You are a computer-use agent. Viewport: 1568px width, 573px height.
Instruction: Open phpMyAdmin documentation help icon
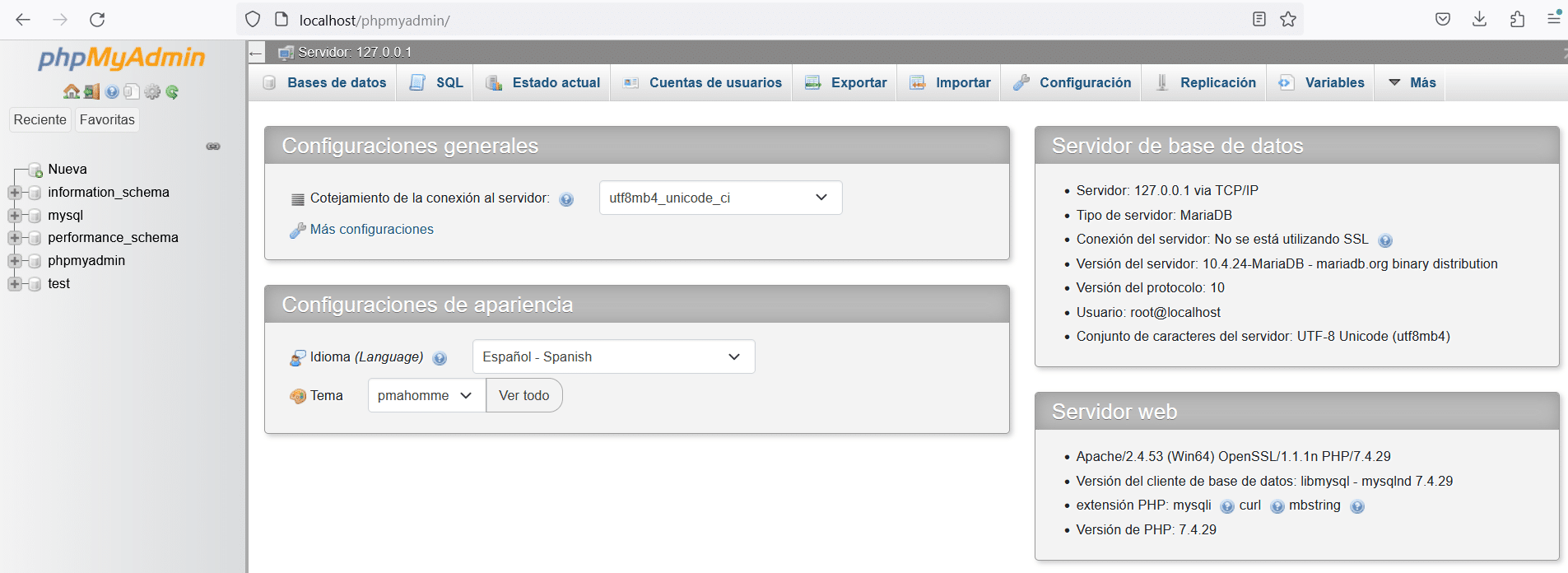point(112,91)
